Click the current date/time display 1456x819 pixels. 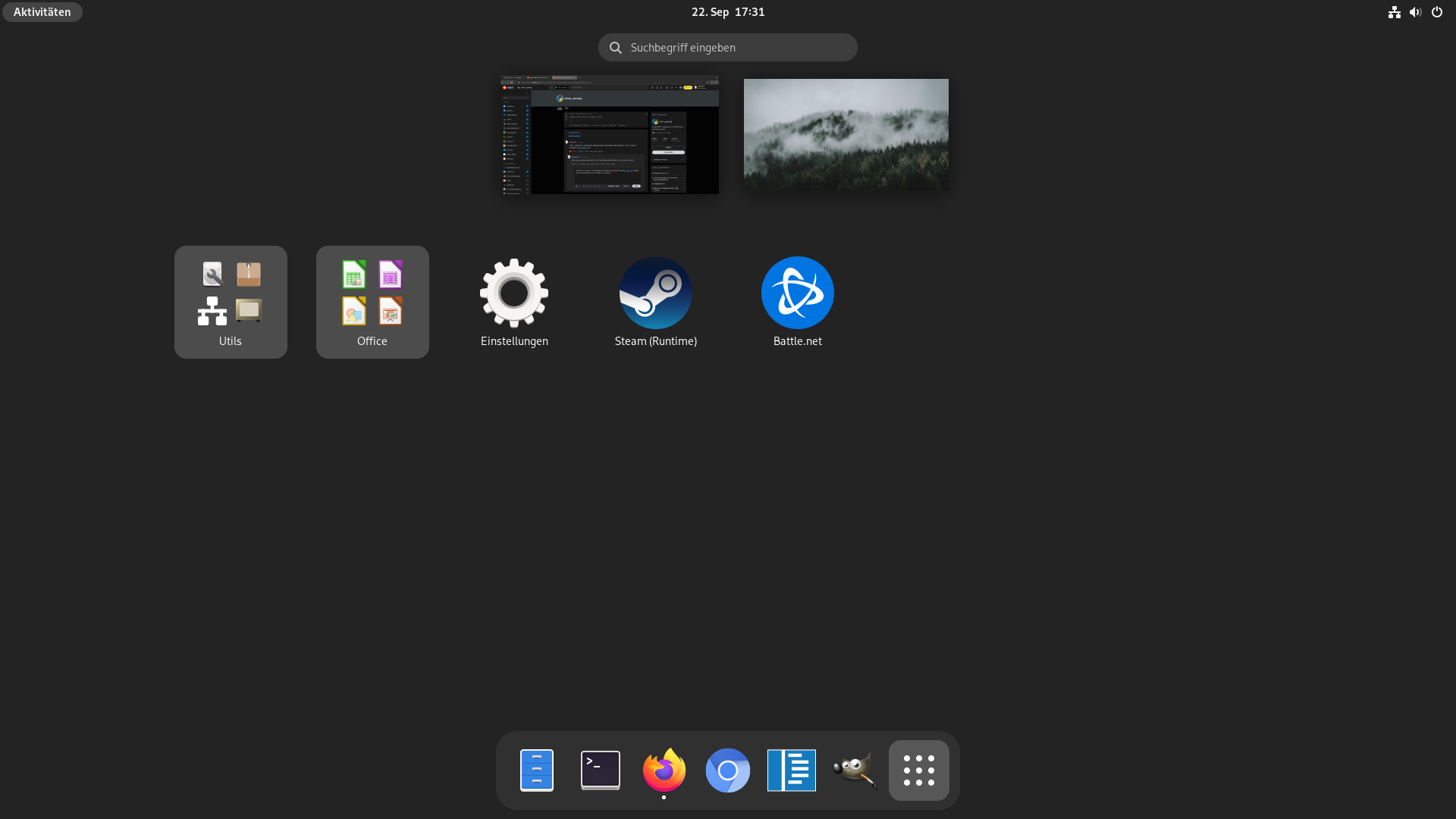(x=728, y=11)
